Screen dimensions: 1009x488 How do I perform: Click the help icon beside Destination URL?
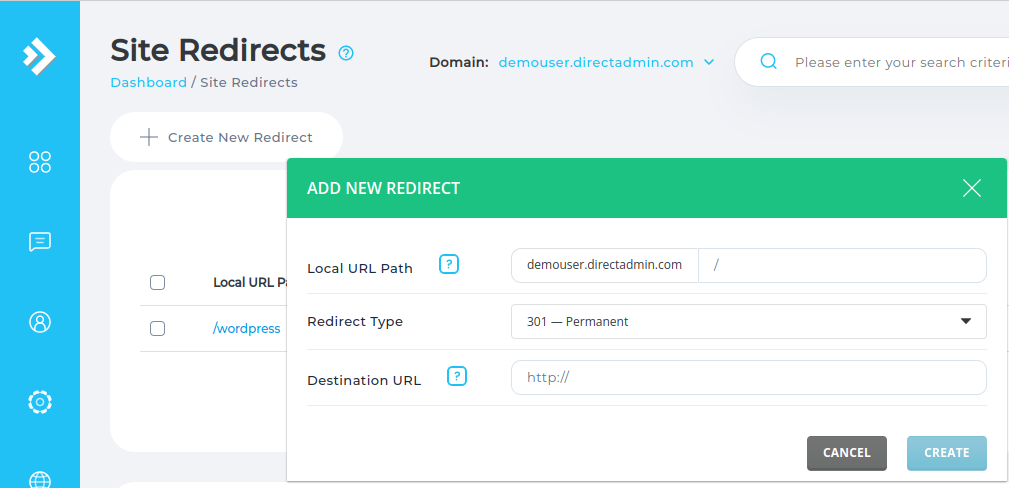[x=457, y=376]
